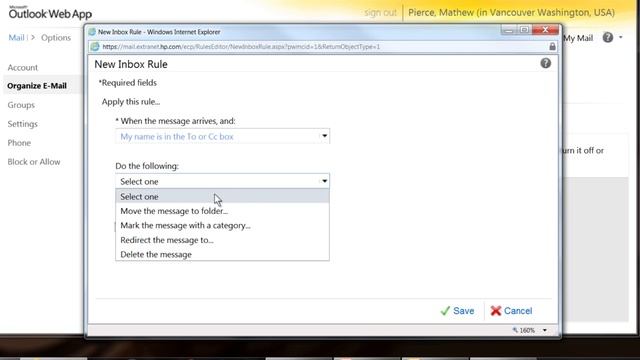640x360 pixels.
Task: Choose 'Move the message to folder...'
Action: [222, 211]
